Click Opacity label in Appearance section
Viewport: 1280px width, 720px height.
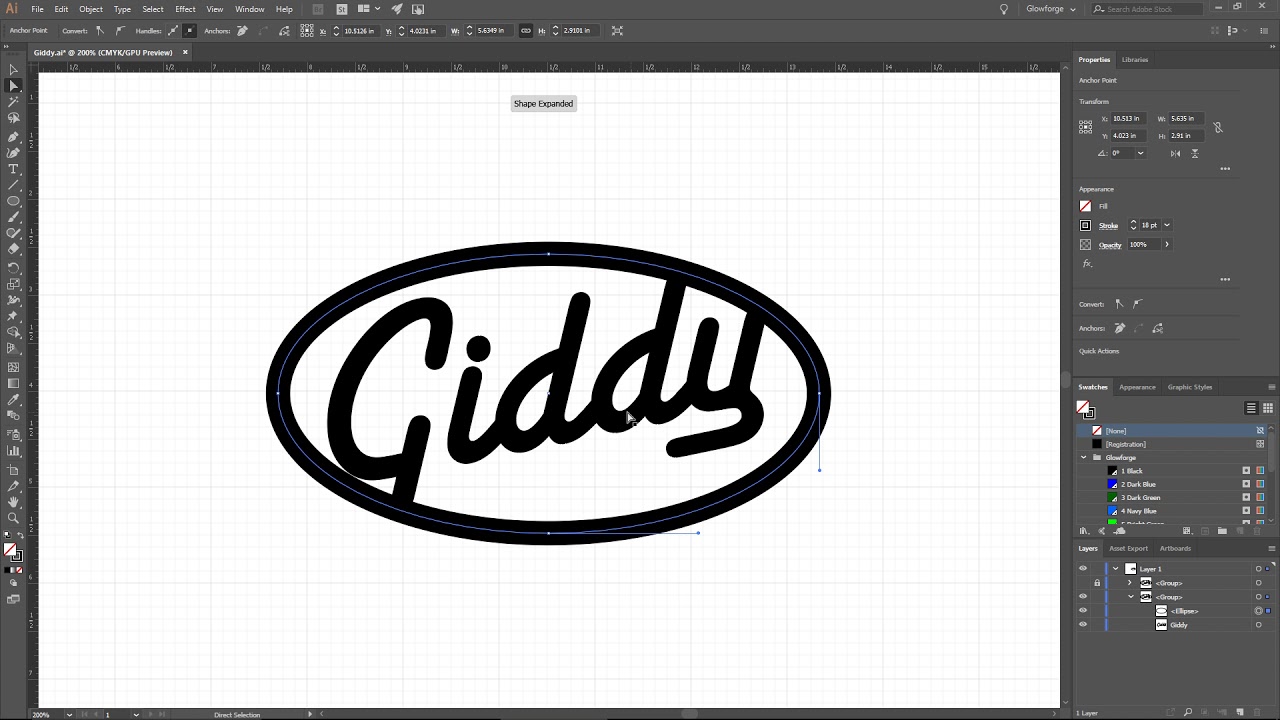point(1110,245)
